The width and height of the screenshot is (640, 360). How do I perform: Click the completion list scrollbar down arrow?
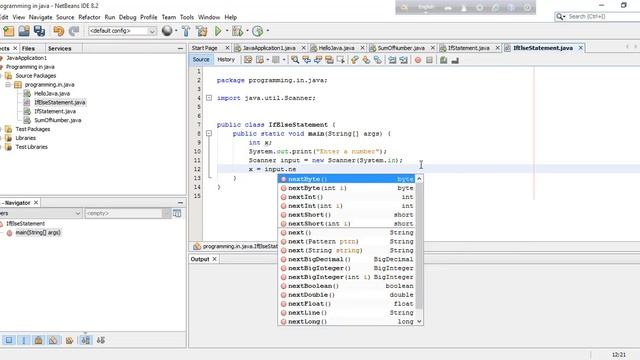click(x=419, y=322)
